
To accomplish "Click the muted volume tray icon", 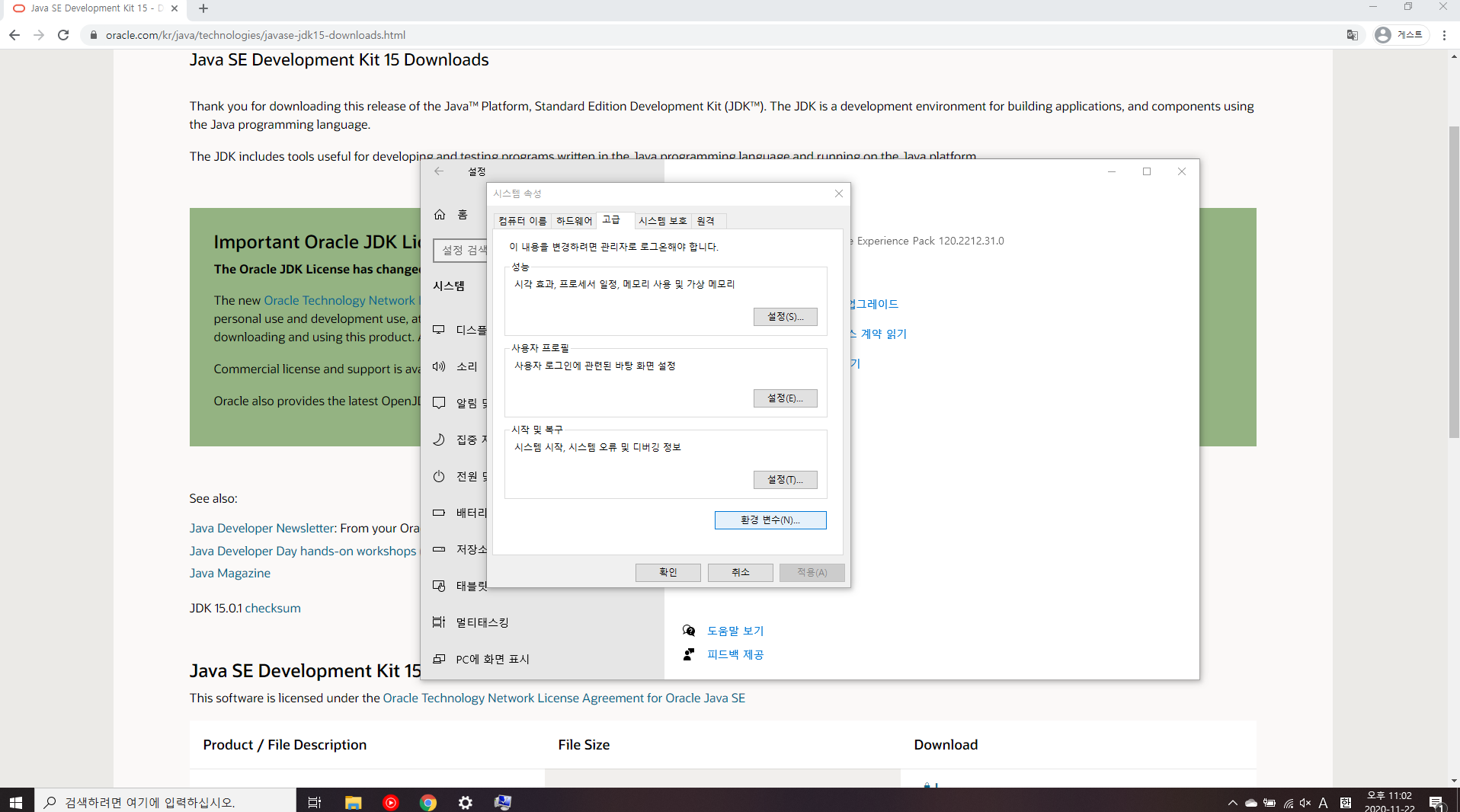I will 1305,803.
